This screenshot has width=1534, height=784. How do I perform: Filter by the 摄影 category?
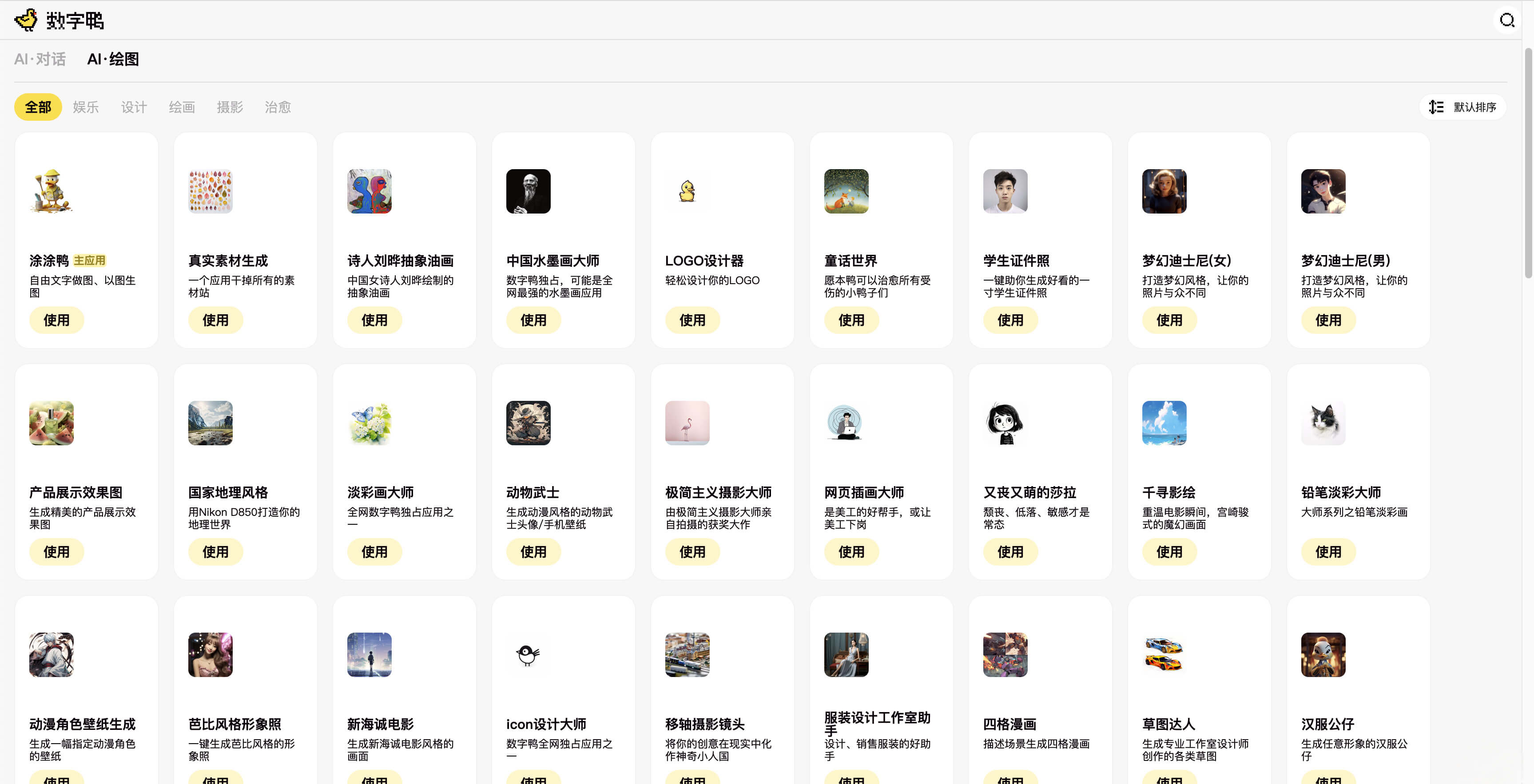pyautogui.click(x=230, y=107)
